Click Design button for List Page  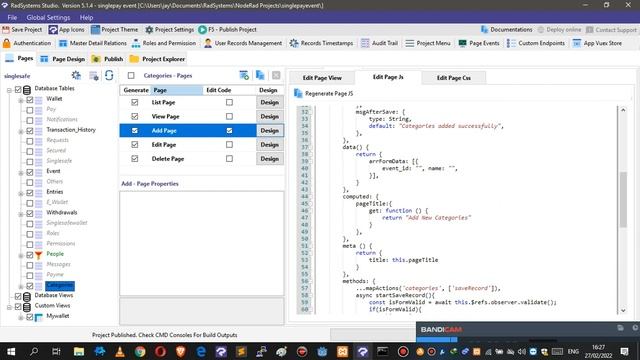click(x=270, y=102)
